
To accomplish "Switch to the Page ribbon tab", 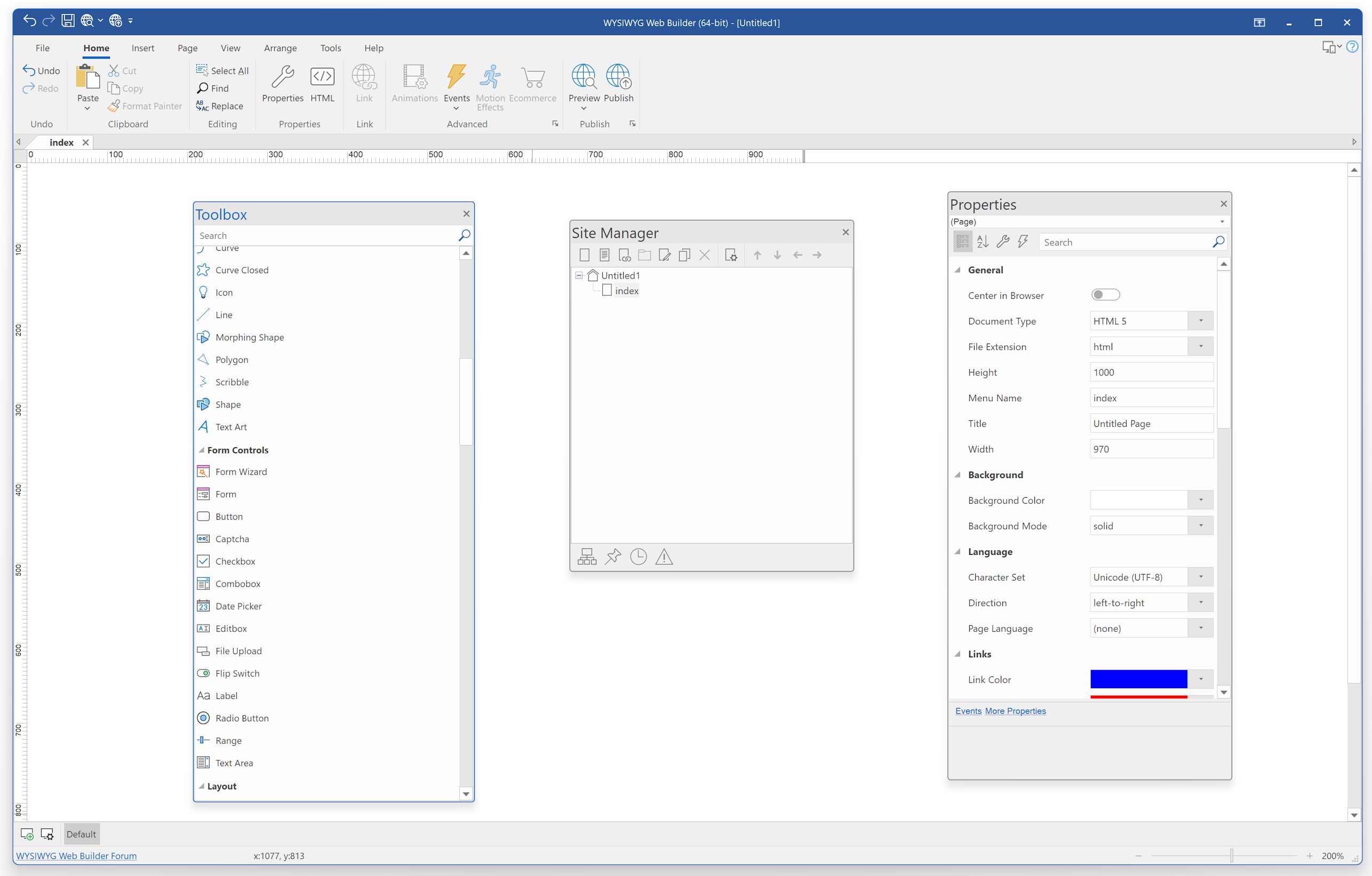I will pyautogui.click(x=187, y=48).
